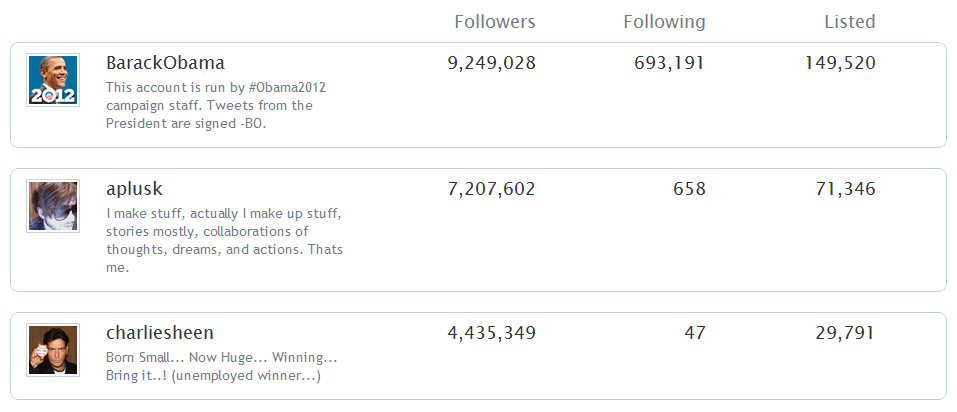
Task: Sort by the Listed column header
Action: pyautogui.click(x=849, y=22)
